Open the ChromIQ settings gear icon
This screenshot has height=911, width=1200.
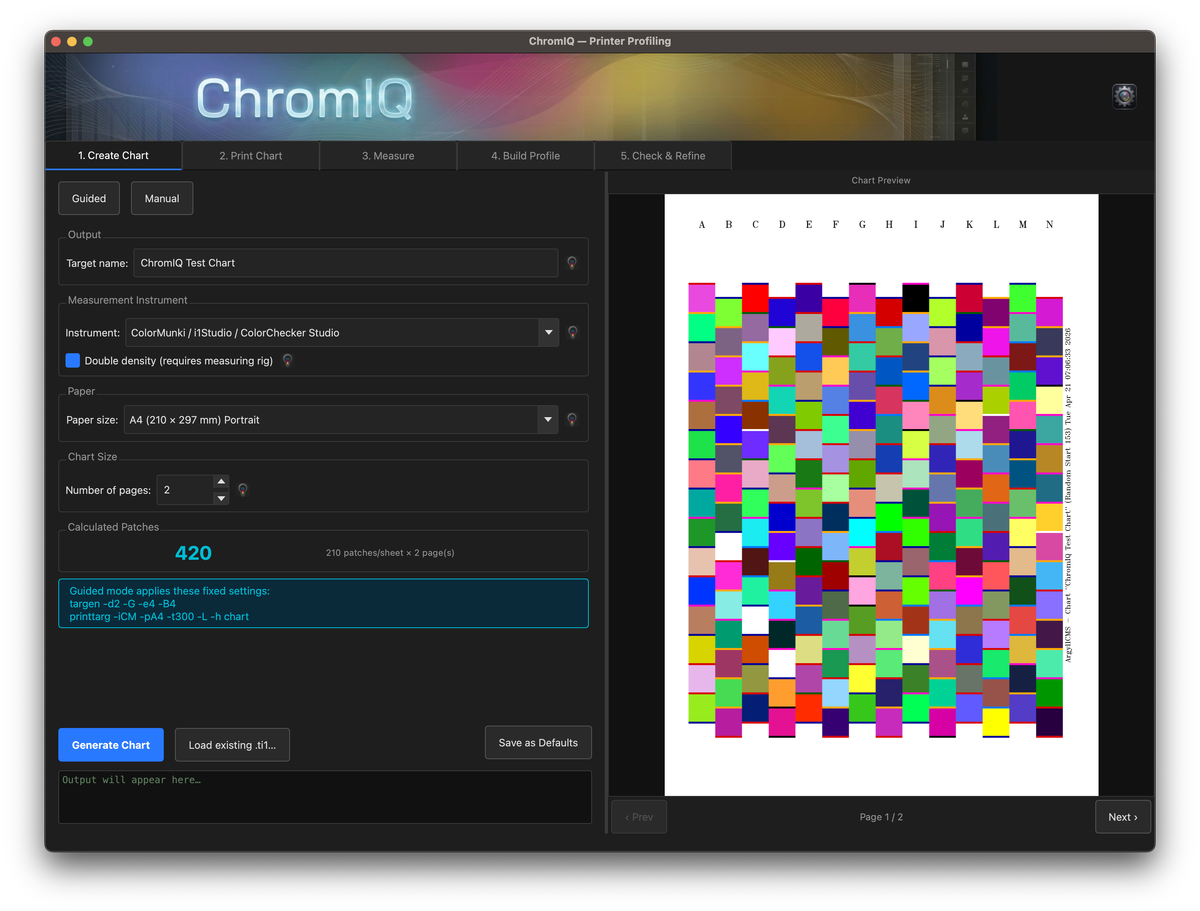click(1124, 96)
